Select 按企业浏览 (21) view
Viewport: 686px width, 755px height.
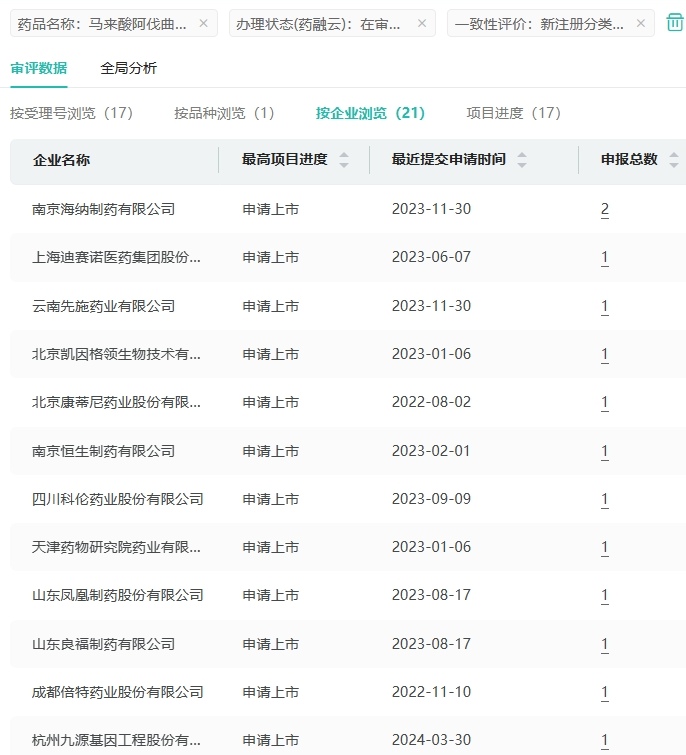pyautogui.click(x=370, y=113)
